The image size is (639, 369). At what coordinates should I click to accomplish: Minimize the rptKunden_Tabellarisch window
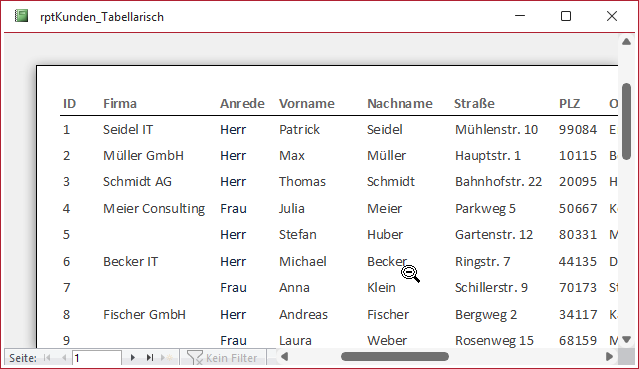(520, 16)
